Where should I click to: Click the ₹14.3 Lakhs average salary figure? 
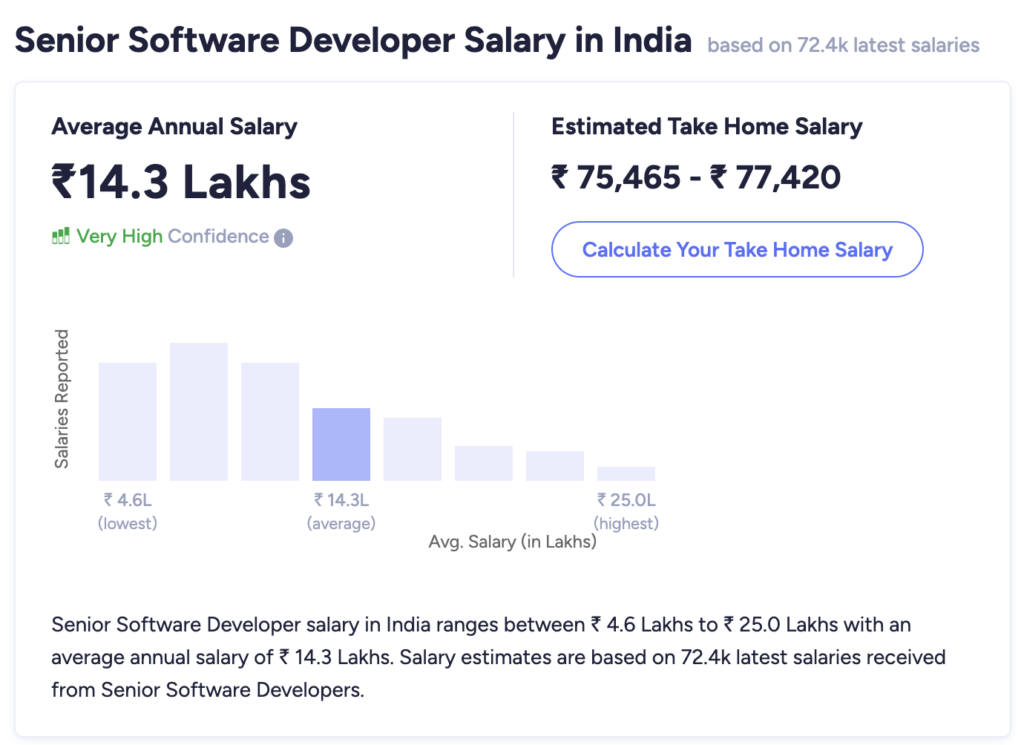click(x=181, y=182)
